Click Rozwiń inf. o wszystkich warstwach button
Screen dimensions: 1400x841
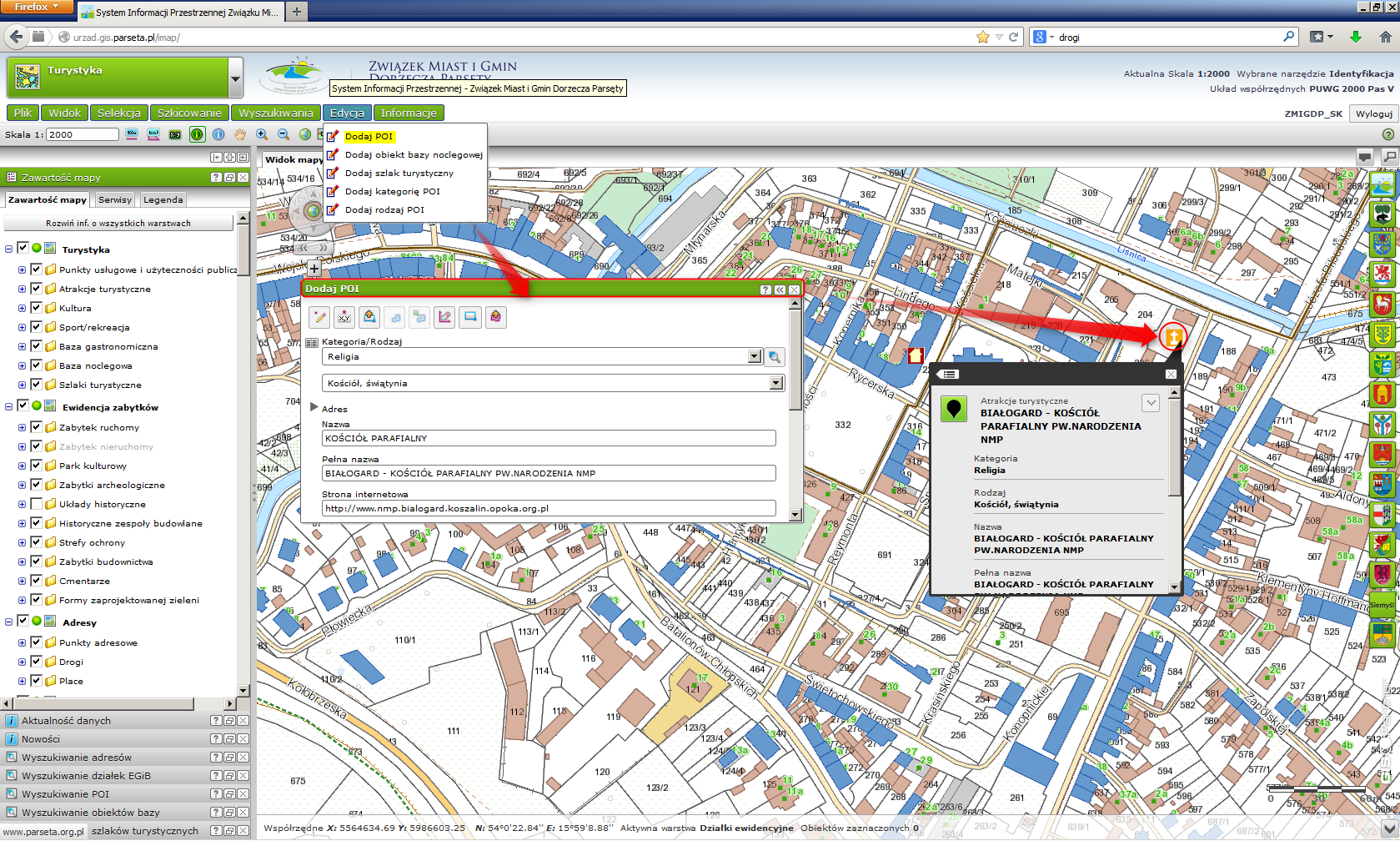[x=118, y=224]
